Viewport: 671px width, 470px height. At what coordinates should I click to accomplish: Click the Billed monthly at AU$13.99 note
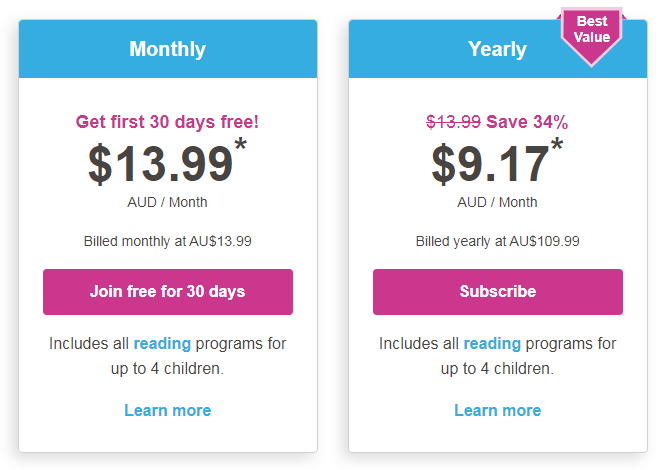pos(167,241)
